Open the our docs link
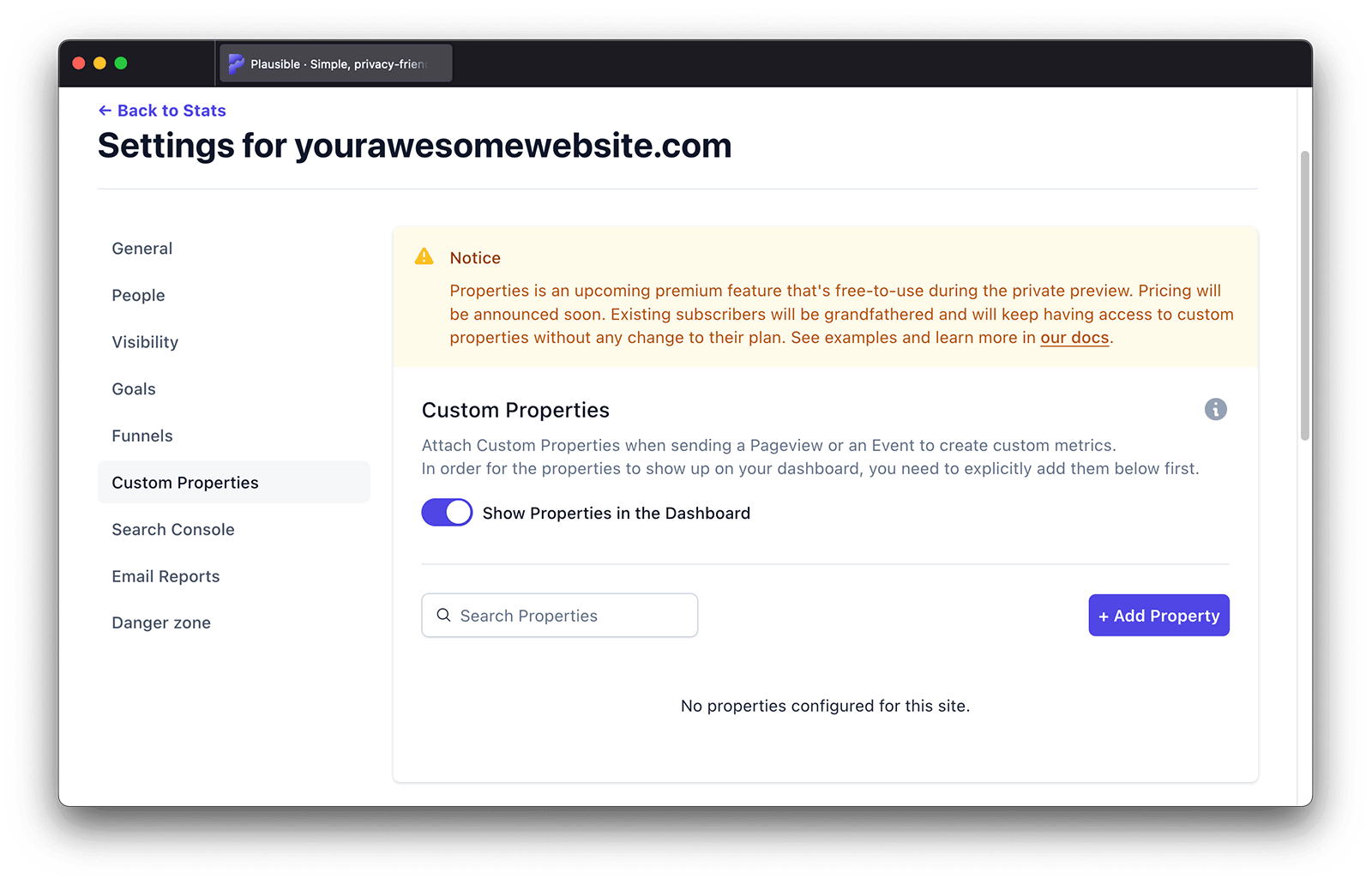1372x884 pixels. click(1074, 338)
